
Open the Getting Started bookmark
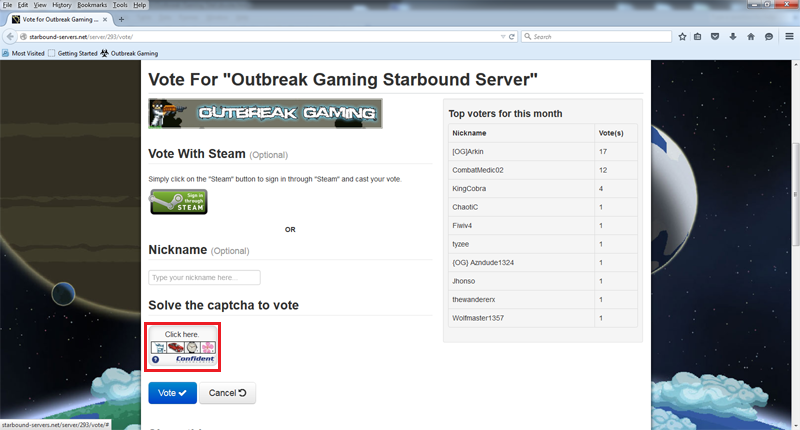(x=72, y=53)
